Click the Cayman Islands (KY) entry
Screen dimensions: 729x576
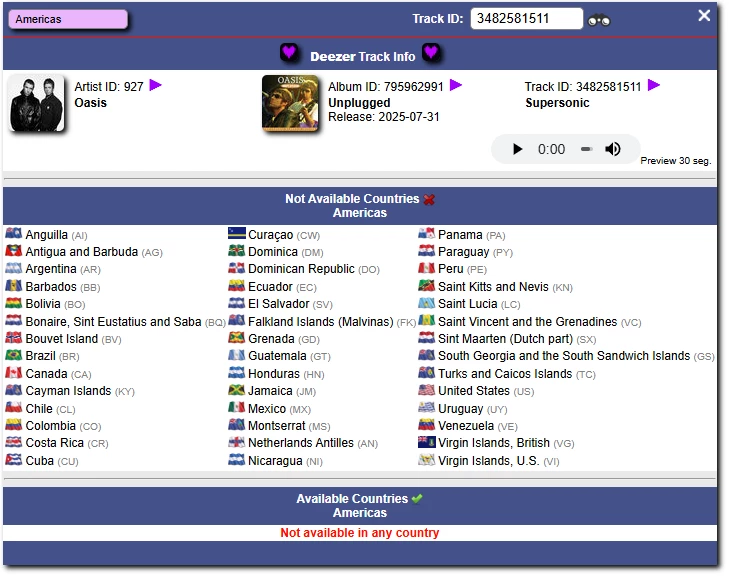(70, 391)
